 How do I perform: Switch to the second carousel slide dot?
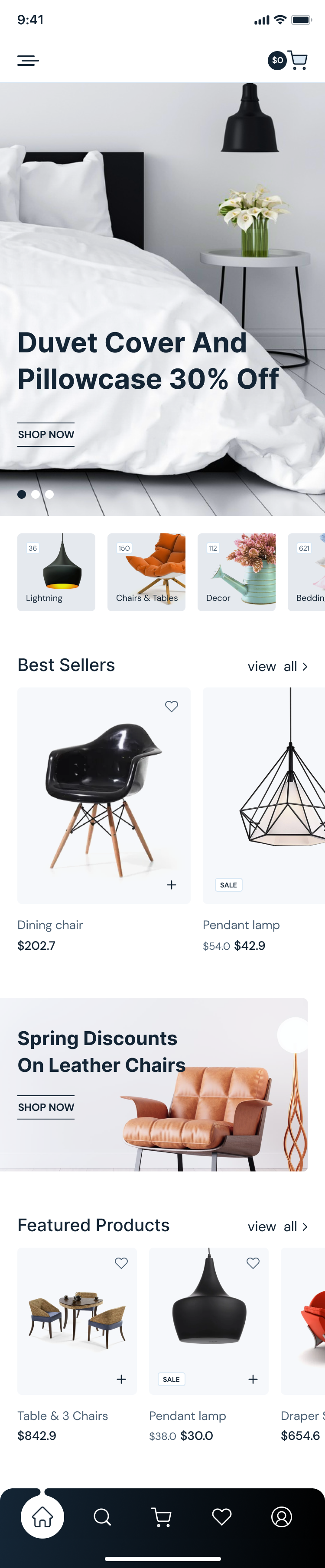pos(36,494)
